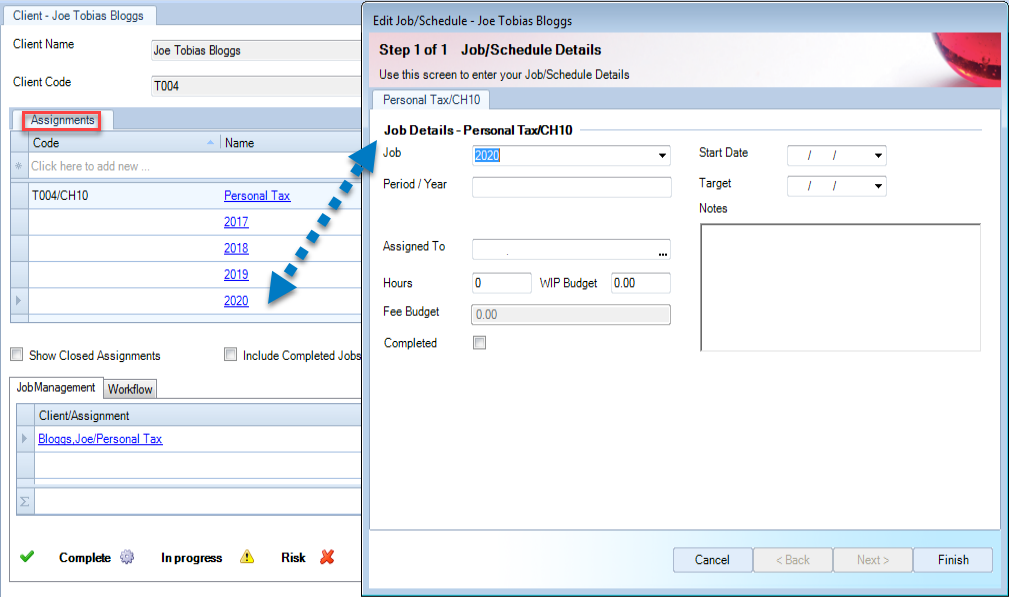Screen dimensions: 1009x597
Task: Click the sigma summary row icon
Action: coord(24,502)
